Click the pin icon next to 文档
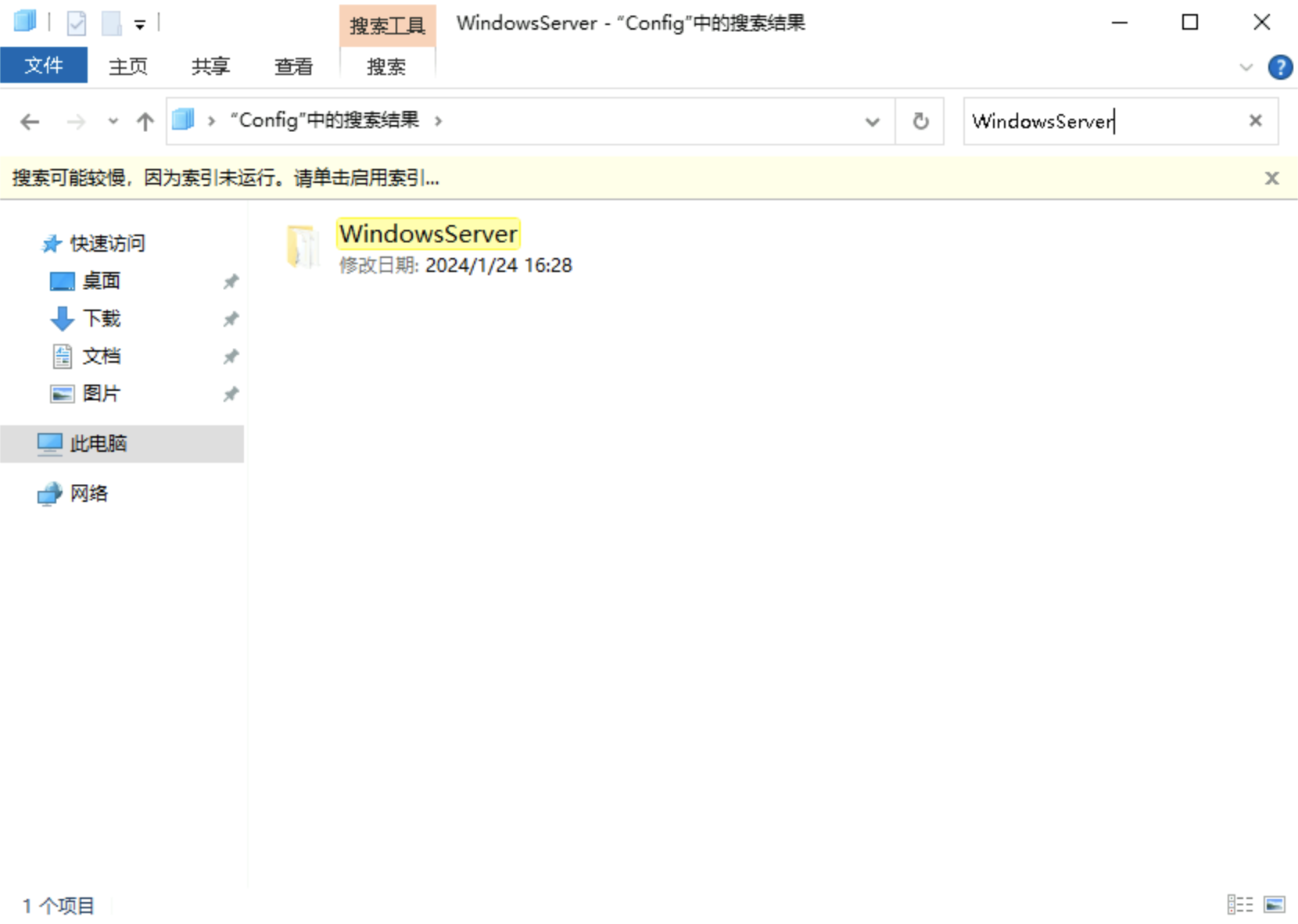Image resolution: width=1298 pixels, height=924 pixels. pyautogui.click(x=231, y=356)
